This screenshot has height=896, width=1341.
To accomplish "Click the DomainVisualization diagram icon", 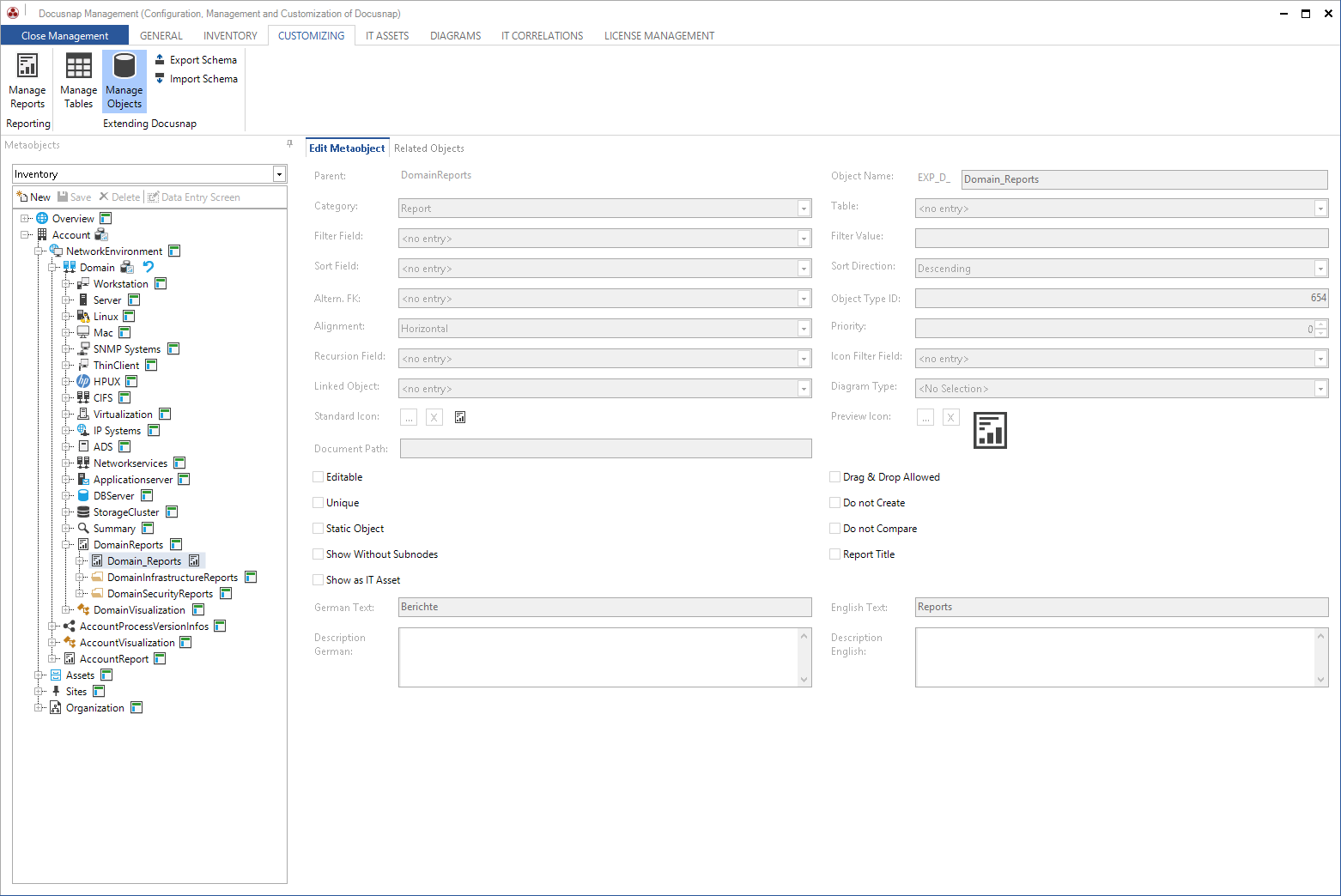I will (x=83, y=609).
